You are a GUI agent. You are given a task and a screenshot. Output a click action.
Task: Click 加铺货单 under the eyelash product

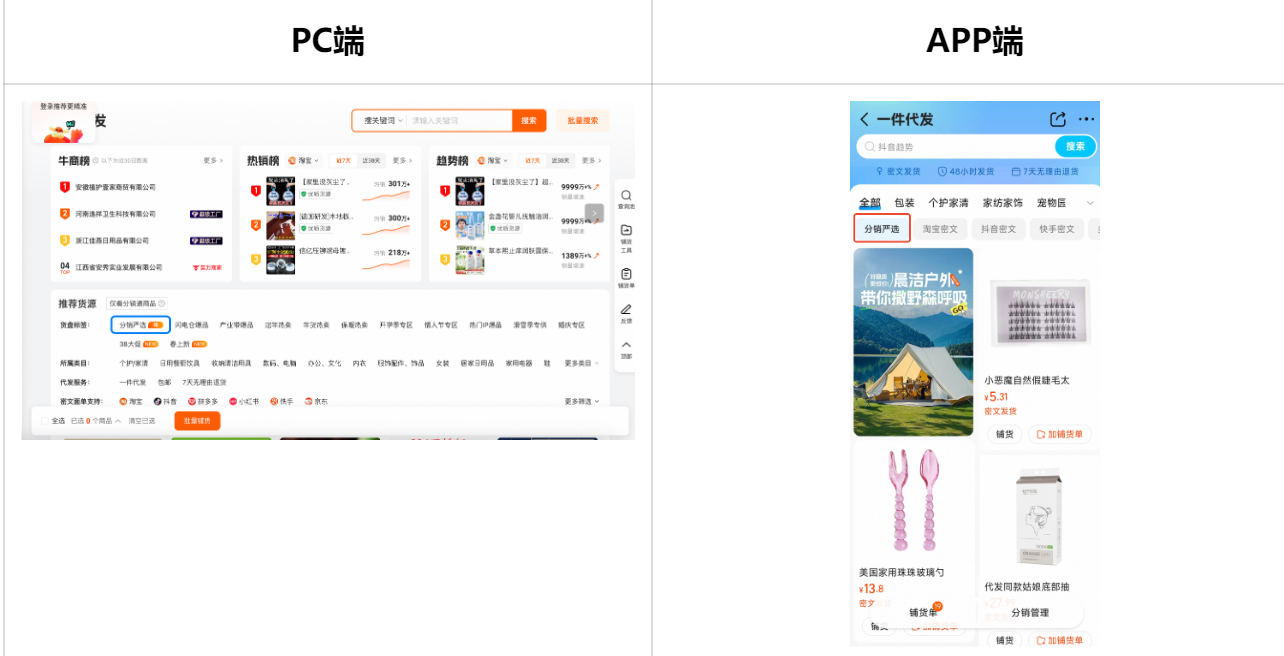click(1058, 434)
